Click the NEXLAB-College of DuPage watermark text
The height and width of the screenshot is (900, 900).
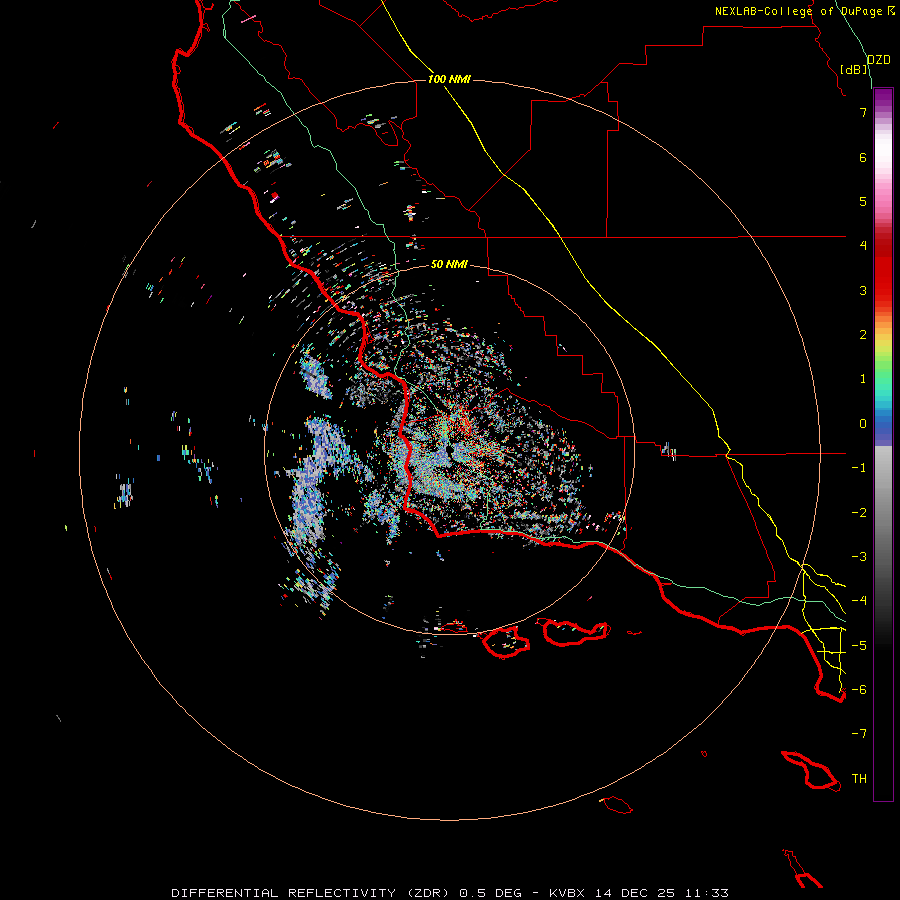[x=805, y=11]
